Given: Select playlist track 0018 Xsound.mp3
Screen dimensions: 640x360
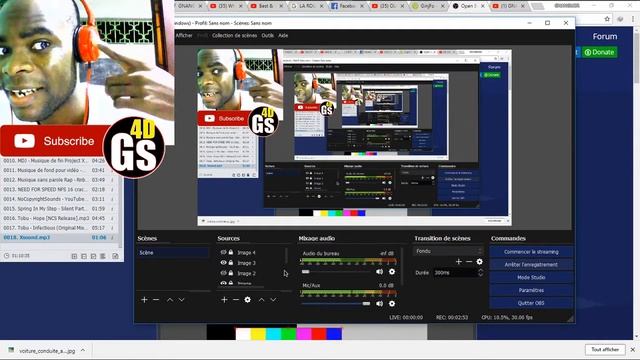Looking at the screenshot, I should [x=60, y=238].
